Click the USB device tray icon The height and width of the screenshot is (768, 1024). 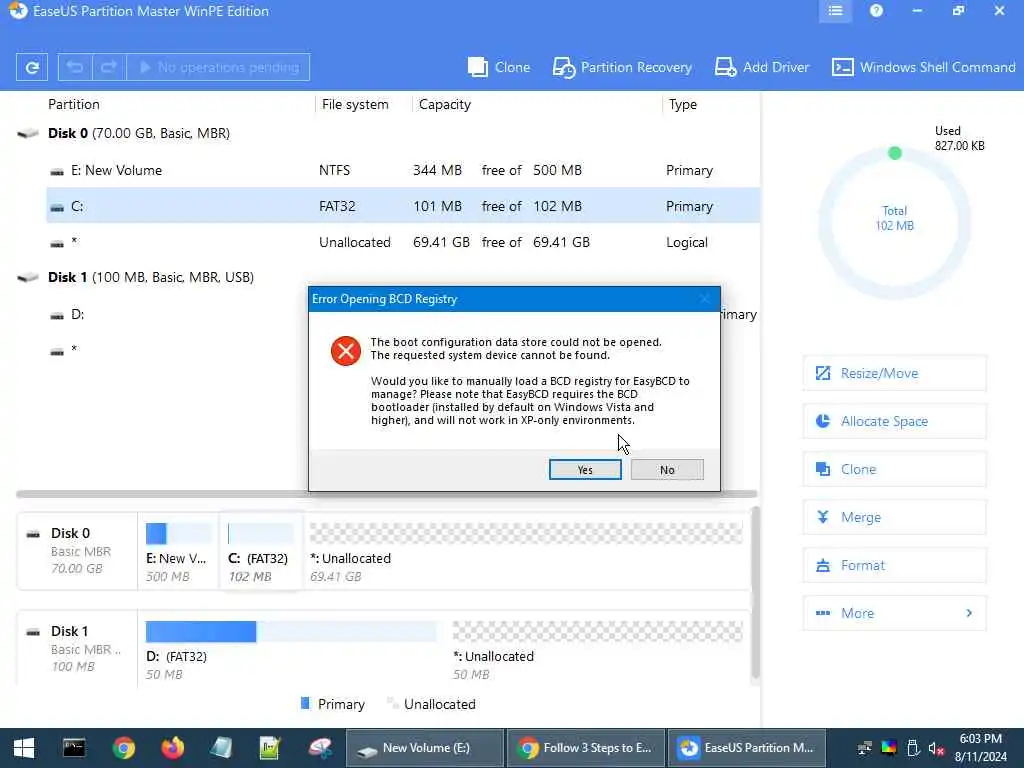coord(913,748)
